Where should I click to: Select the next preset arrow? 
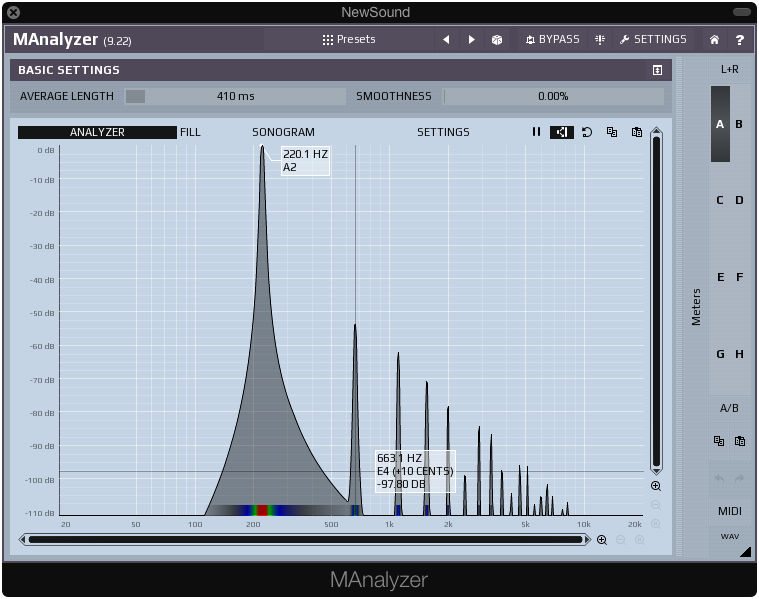coord(472,40)
